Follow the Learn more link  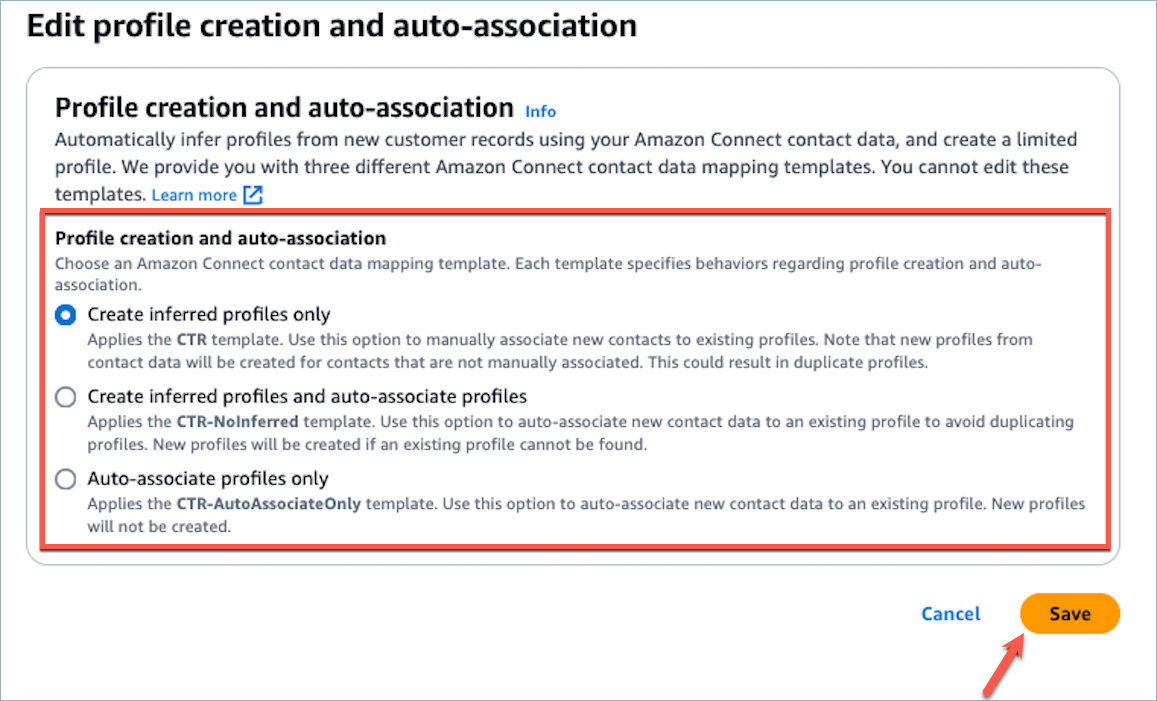click(194, 195)
